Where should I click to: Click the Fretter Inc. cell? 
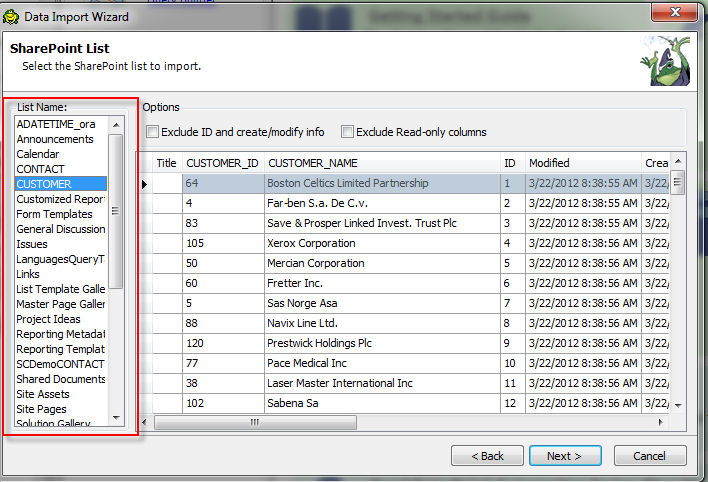[382, 283]
